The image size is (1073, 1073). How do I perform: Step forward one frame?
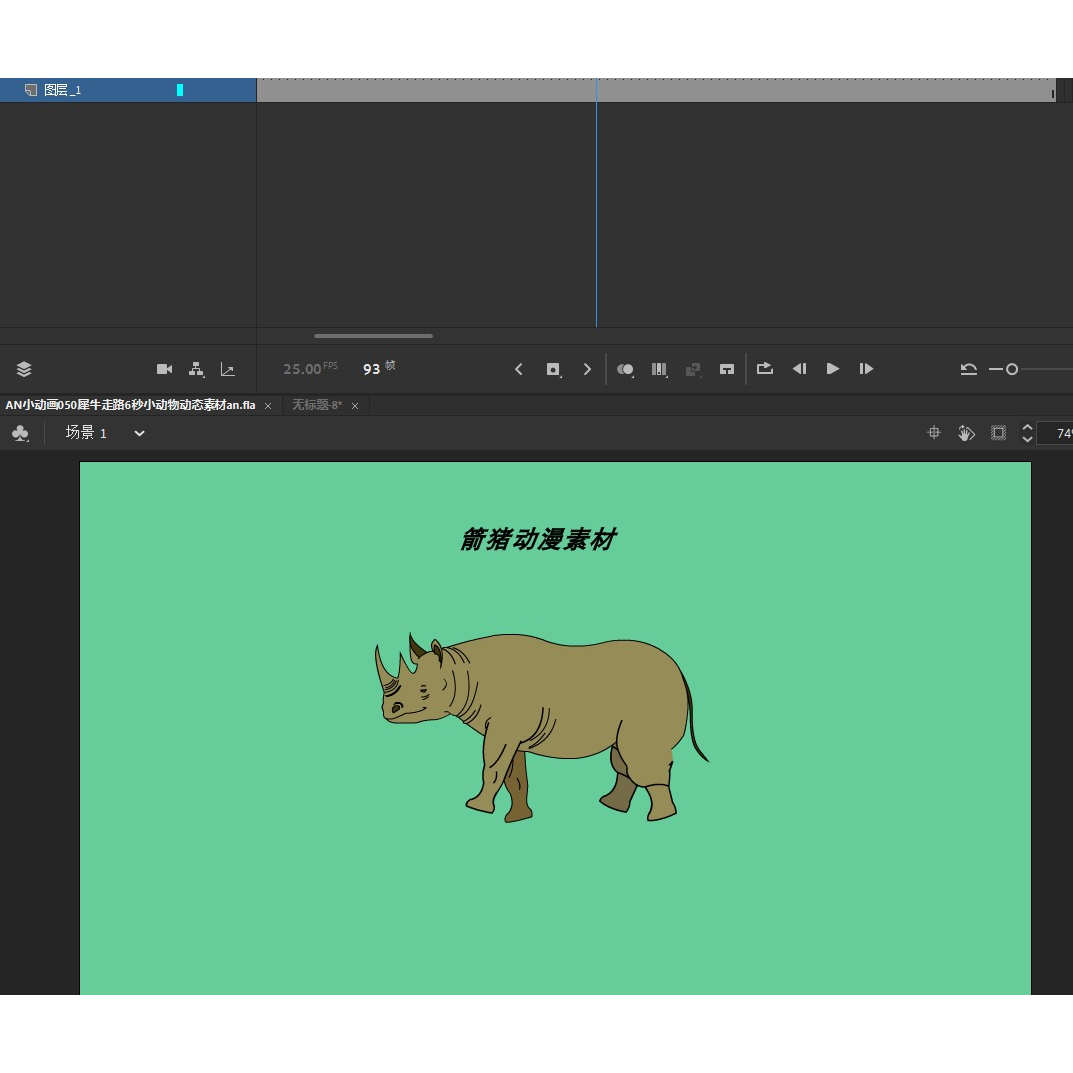[866, 369]
